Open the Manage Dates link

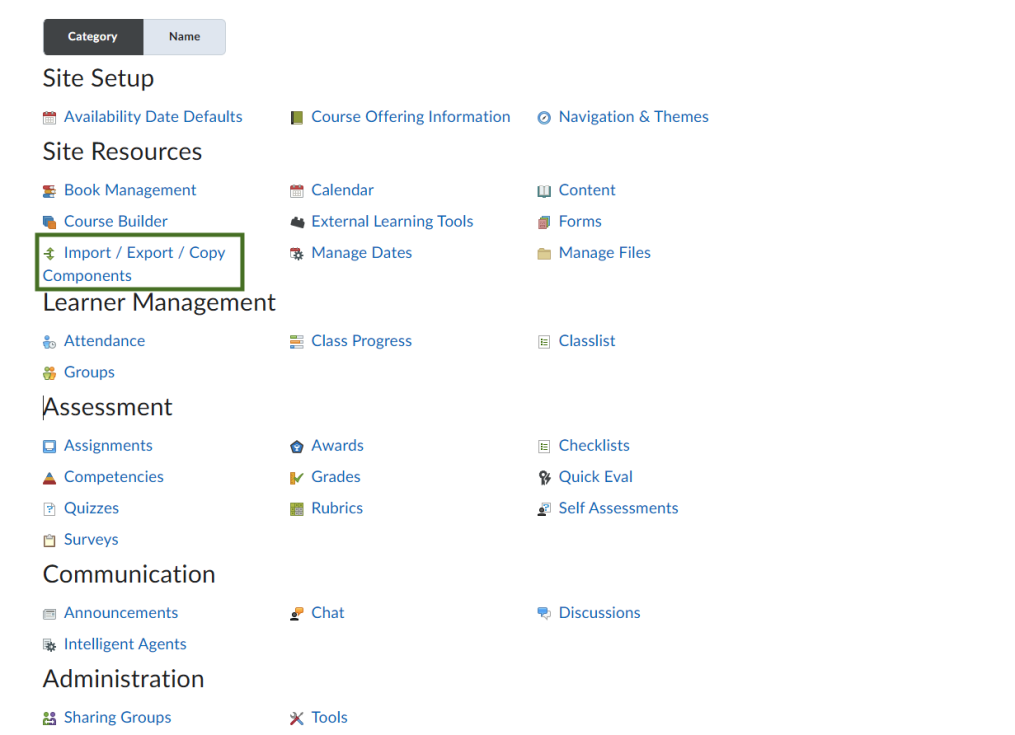[362, 253]
